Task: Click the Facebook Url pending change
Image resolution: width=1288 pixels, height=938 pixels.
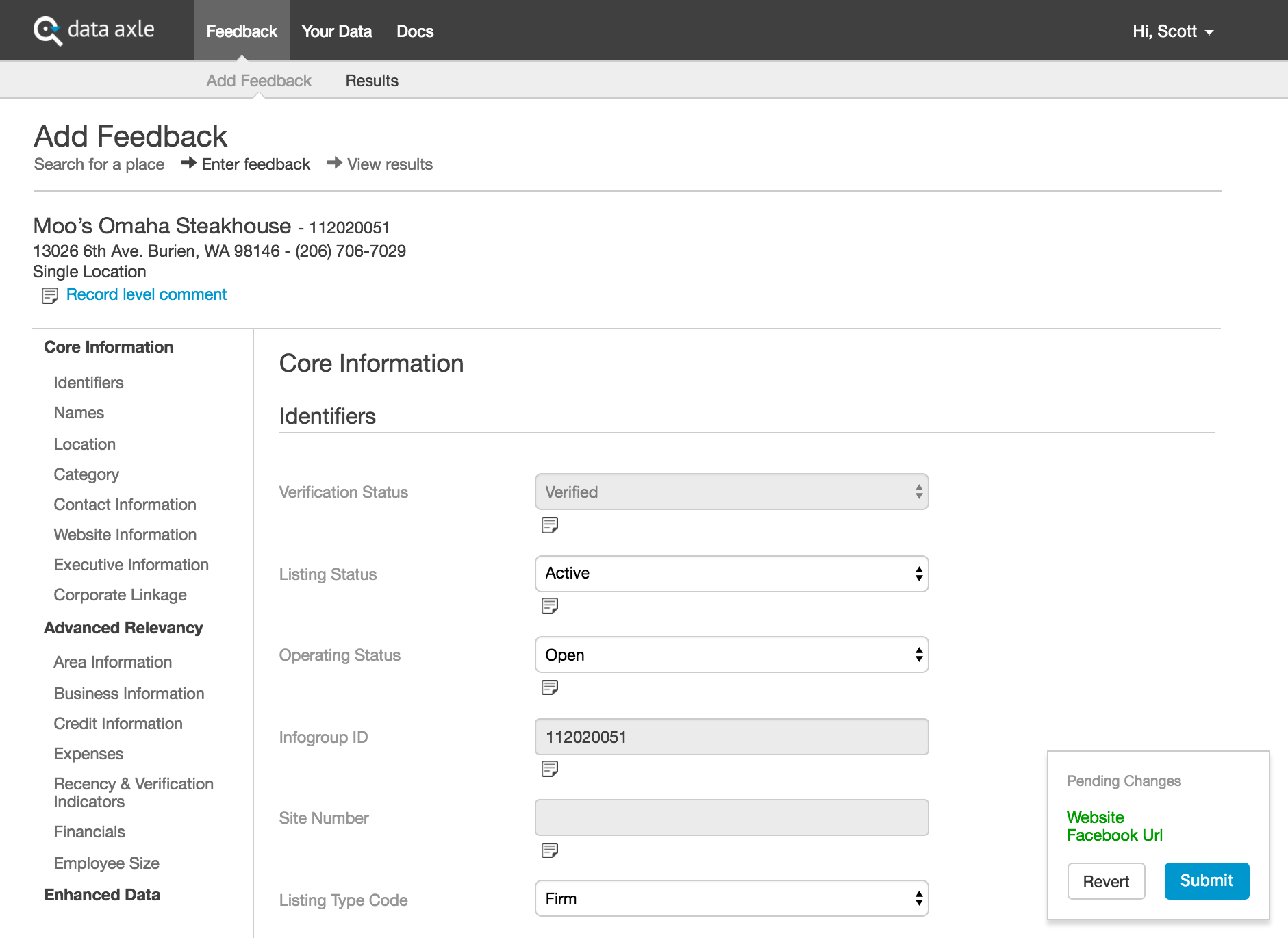Action: tap(1114, 835)
